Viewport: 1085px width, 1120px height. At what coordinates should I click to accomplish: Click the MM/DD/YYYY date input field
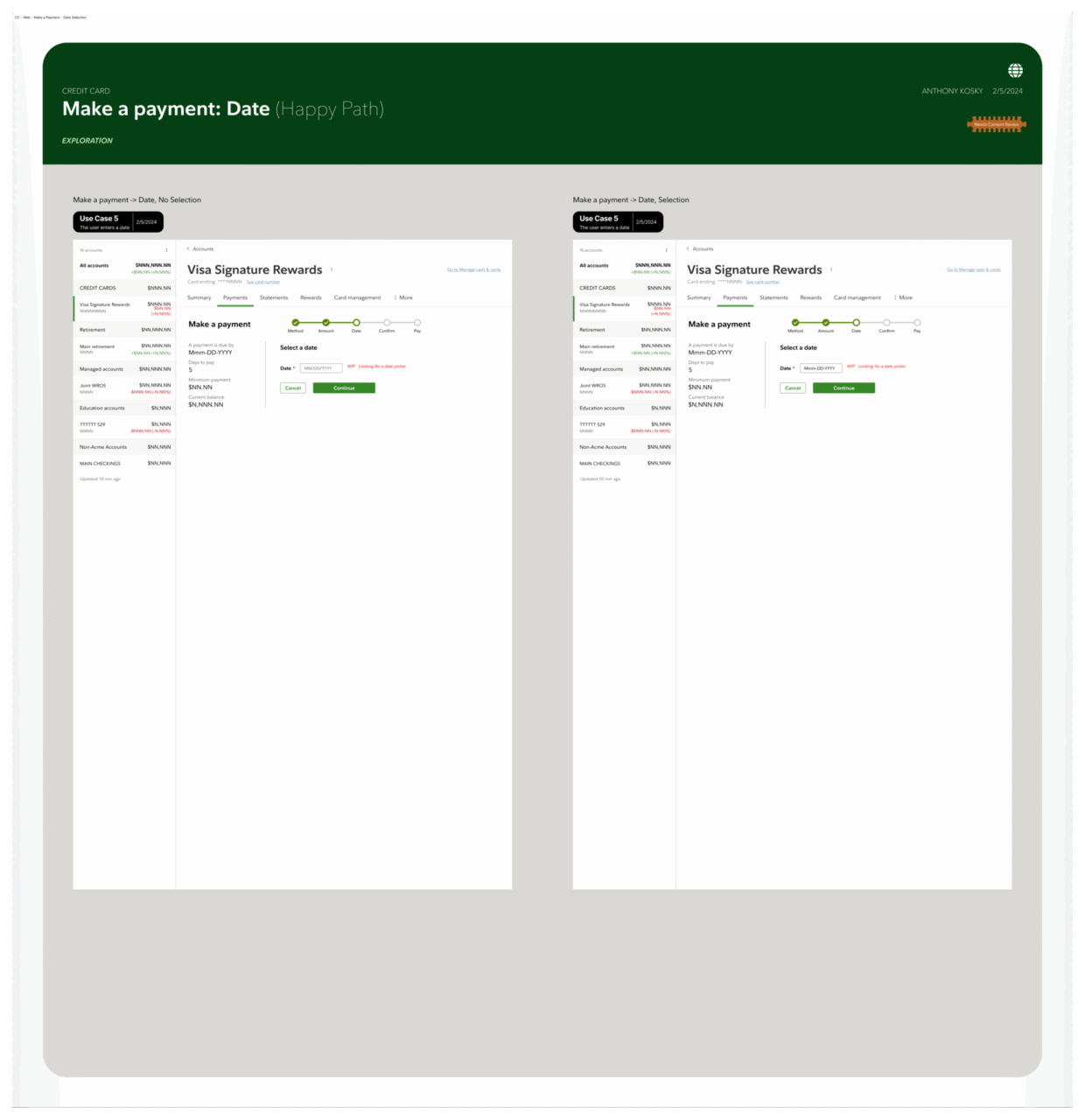321,367
